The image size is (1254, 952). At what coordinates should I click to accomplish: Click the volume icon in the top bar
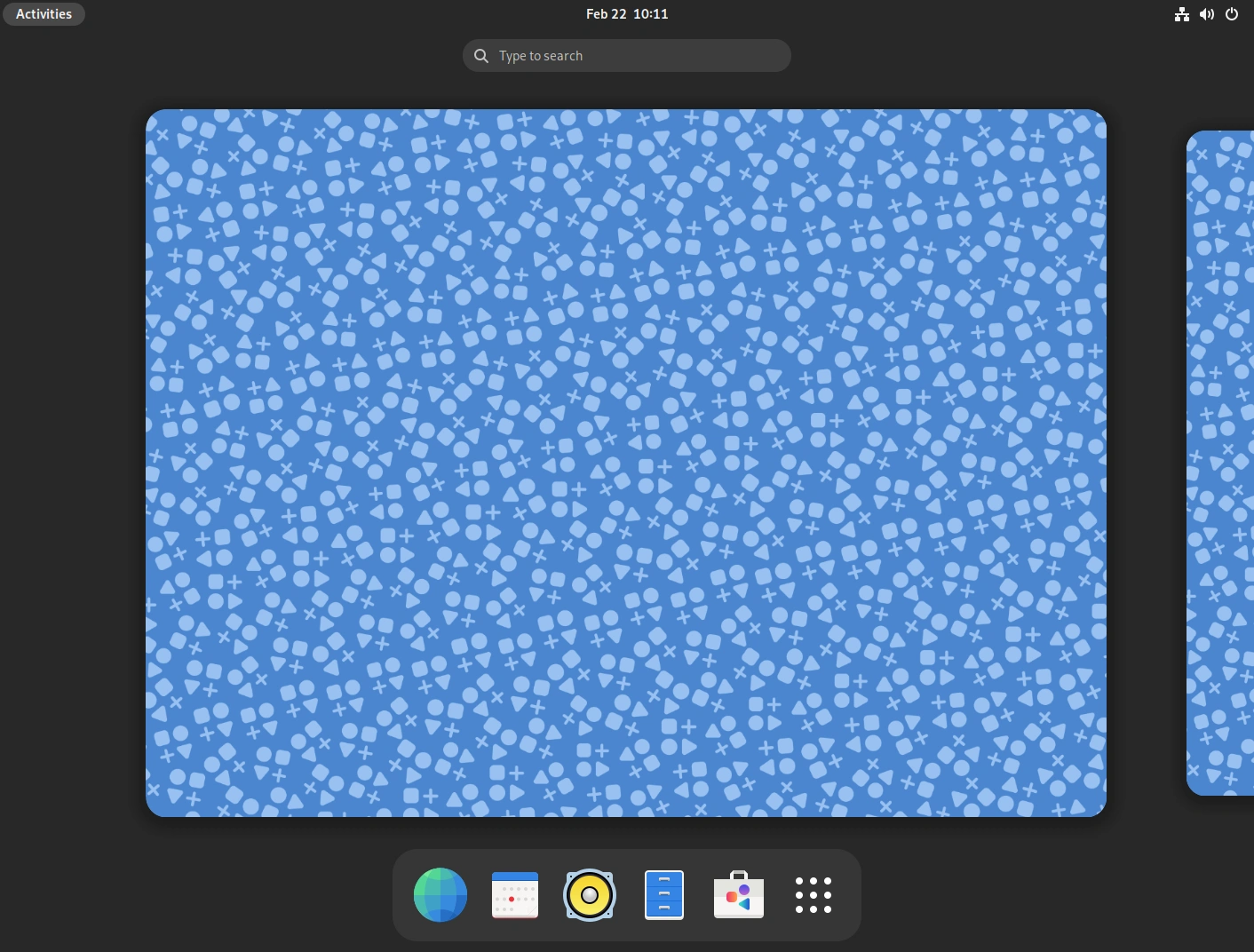coord(1207,14)
